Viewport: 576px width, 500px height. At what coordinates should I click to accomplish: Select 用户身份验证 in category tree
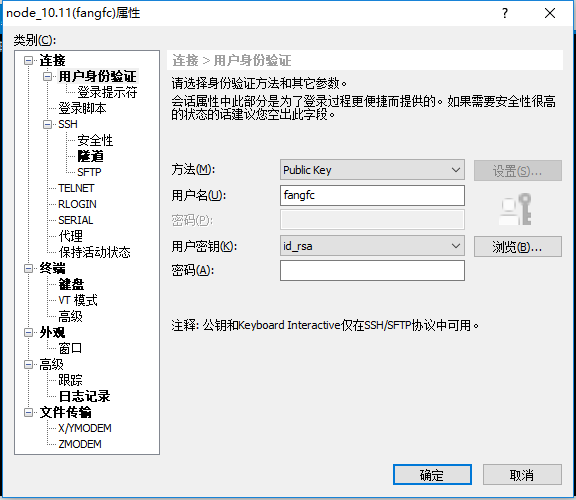click(x=97, y=76)
